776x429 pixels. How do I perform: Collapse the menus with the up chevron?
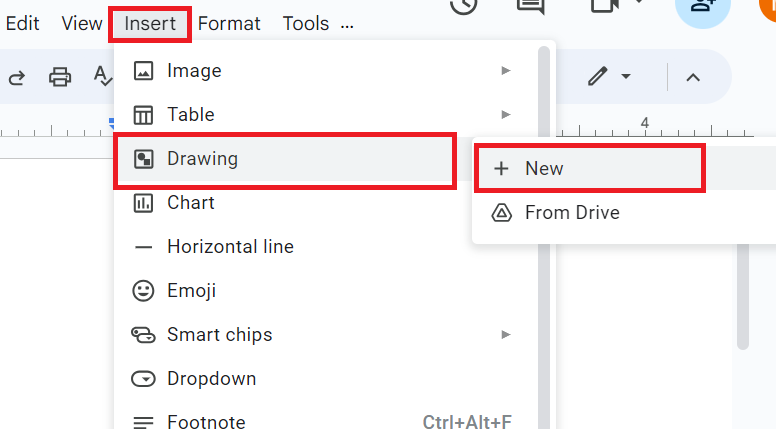coord(693,77)
